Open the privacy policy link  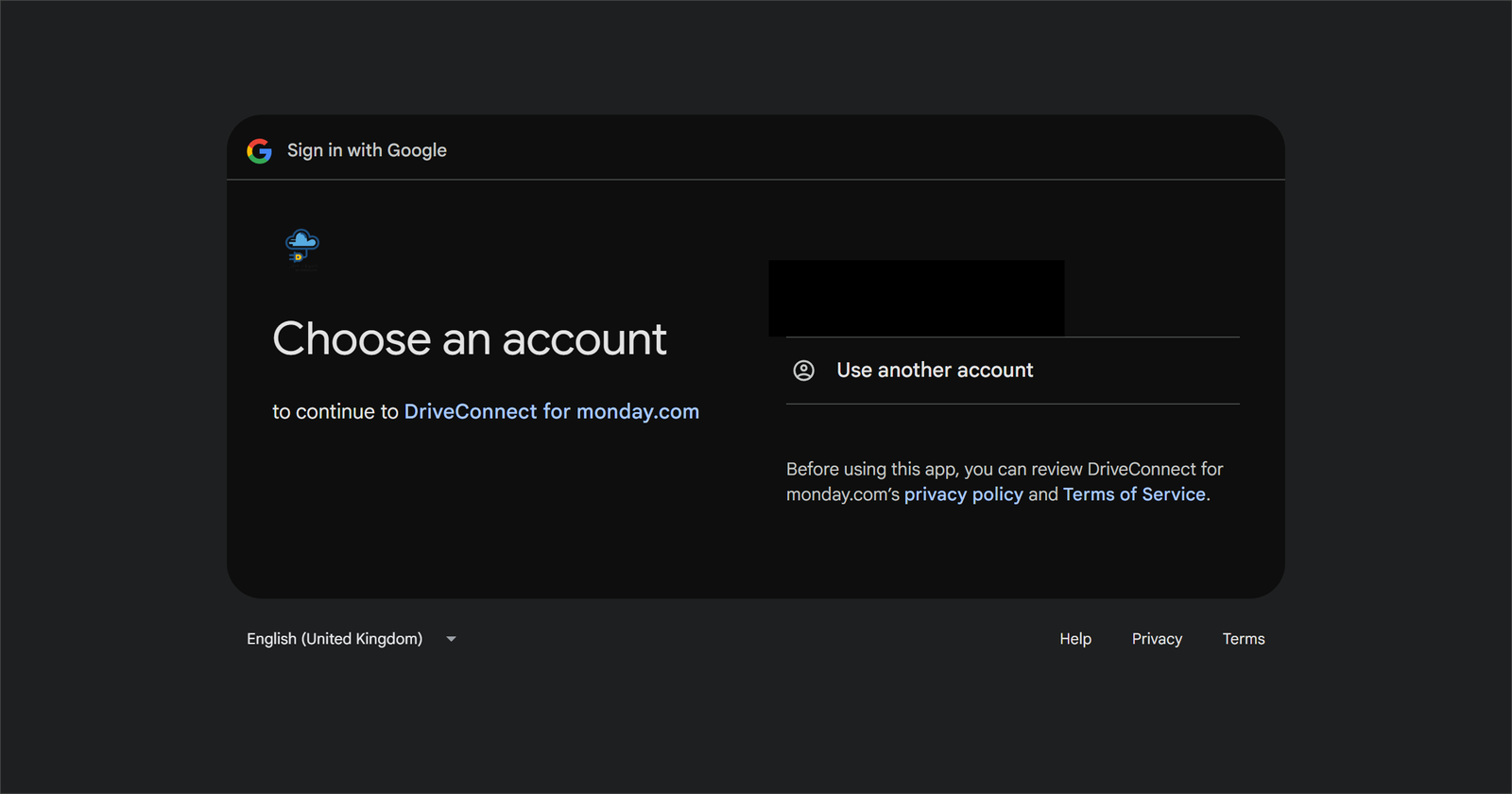pos(963,494)
